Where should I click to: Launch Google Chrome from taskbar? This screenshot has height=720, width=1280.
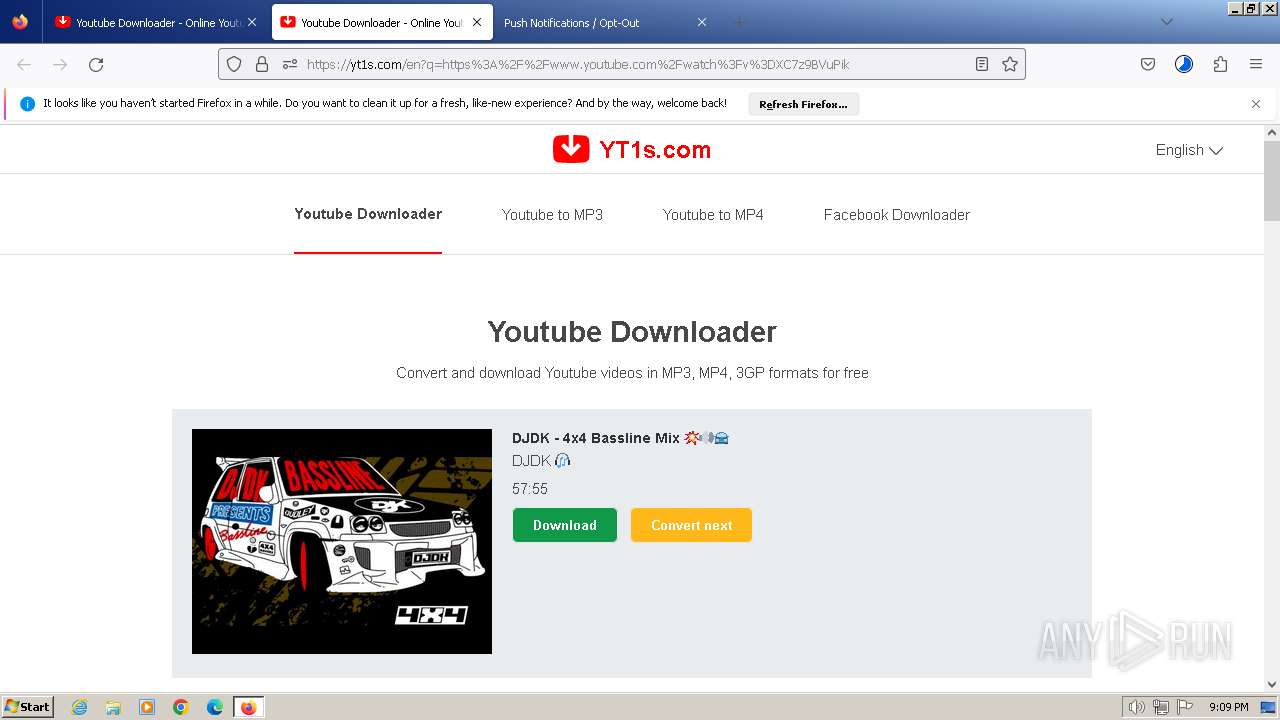pyautogui.click(x=181, y=707)
